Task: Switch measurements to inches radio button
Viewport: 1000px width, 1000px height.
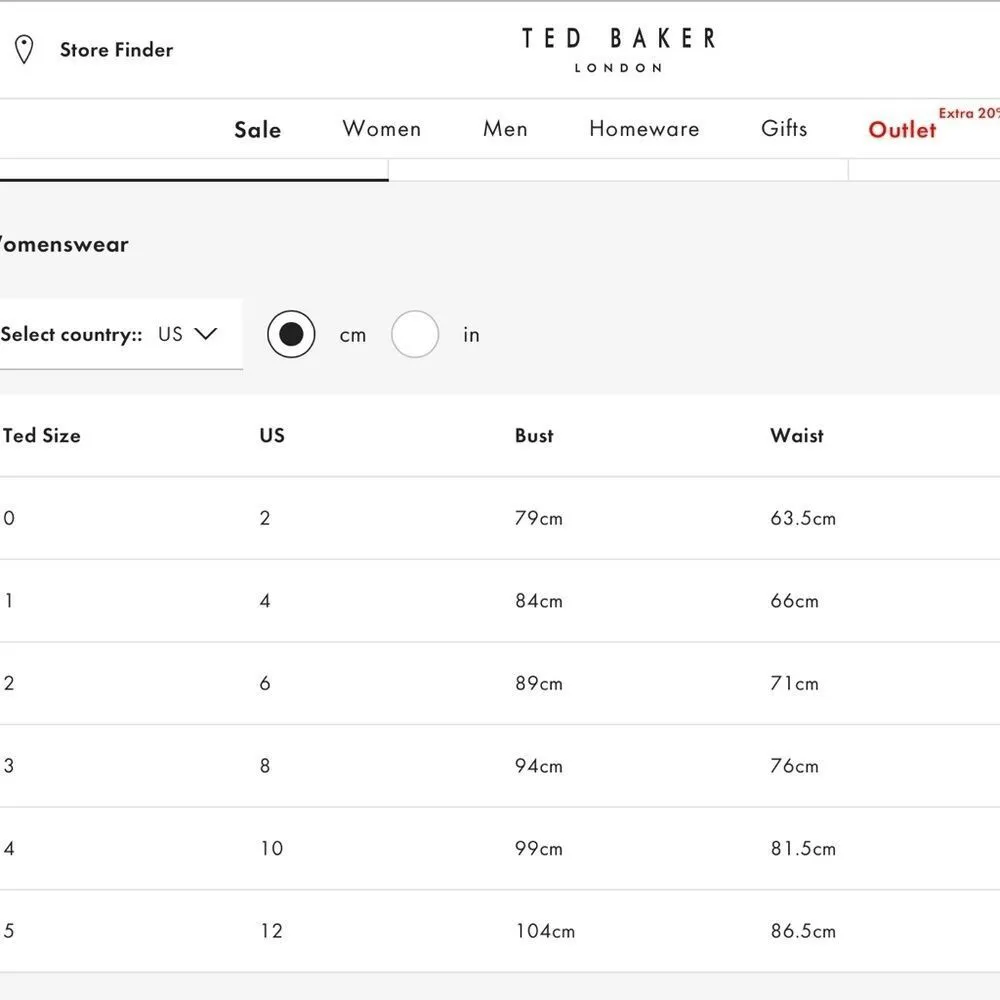Action: click(x=415, y=335)
